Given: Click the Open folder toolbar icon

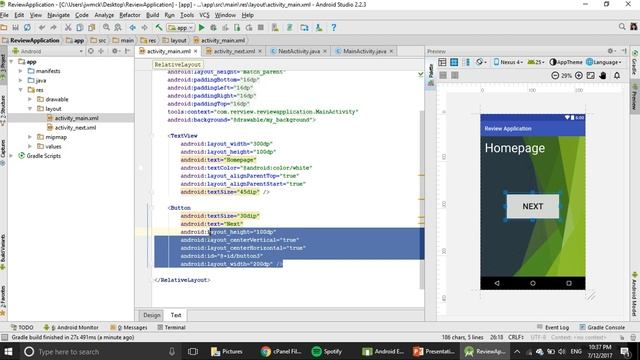Looking at the screenshot, I should click(x=4, y=28).
